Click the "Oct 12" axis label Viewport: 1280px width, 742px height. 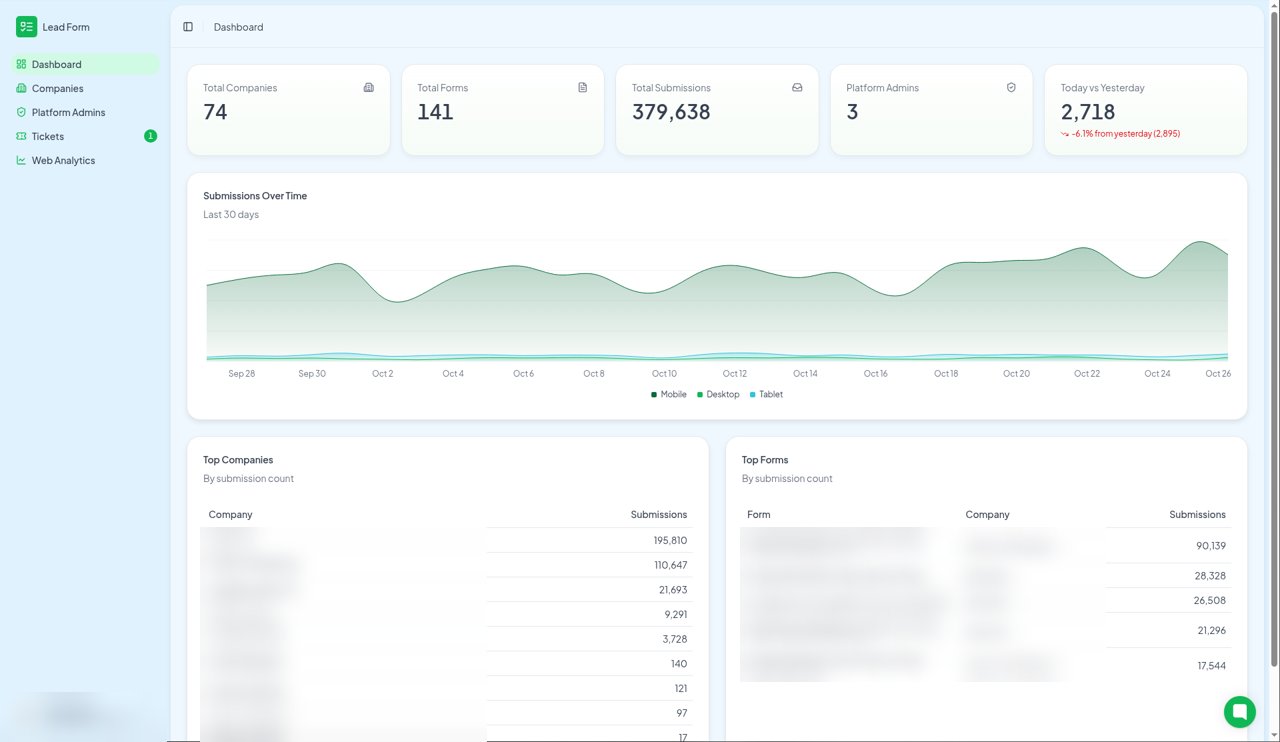(735, 374)
